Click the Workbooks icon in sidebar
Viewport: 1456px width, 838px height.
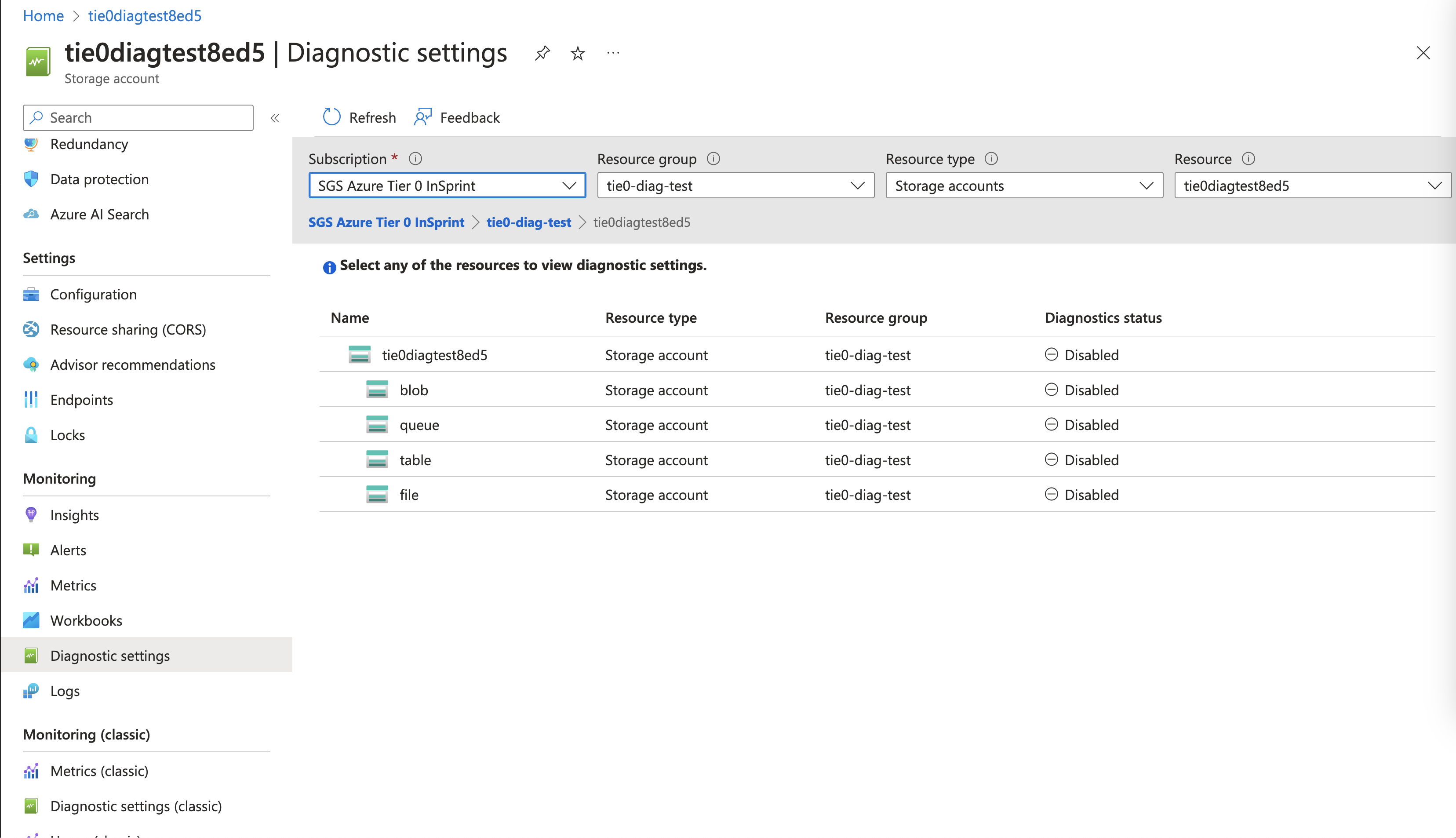click(31, 620)
